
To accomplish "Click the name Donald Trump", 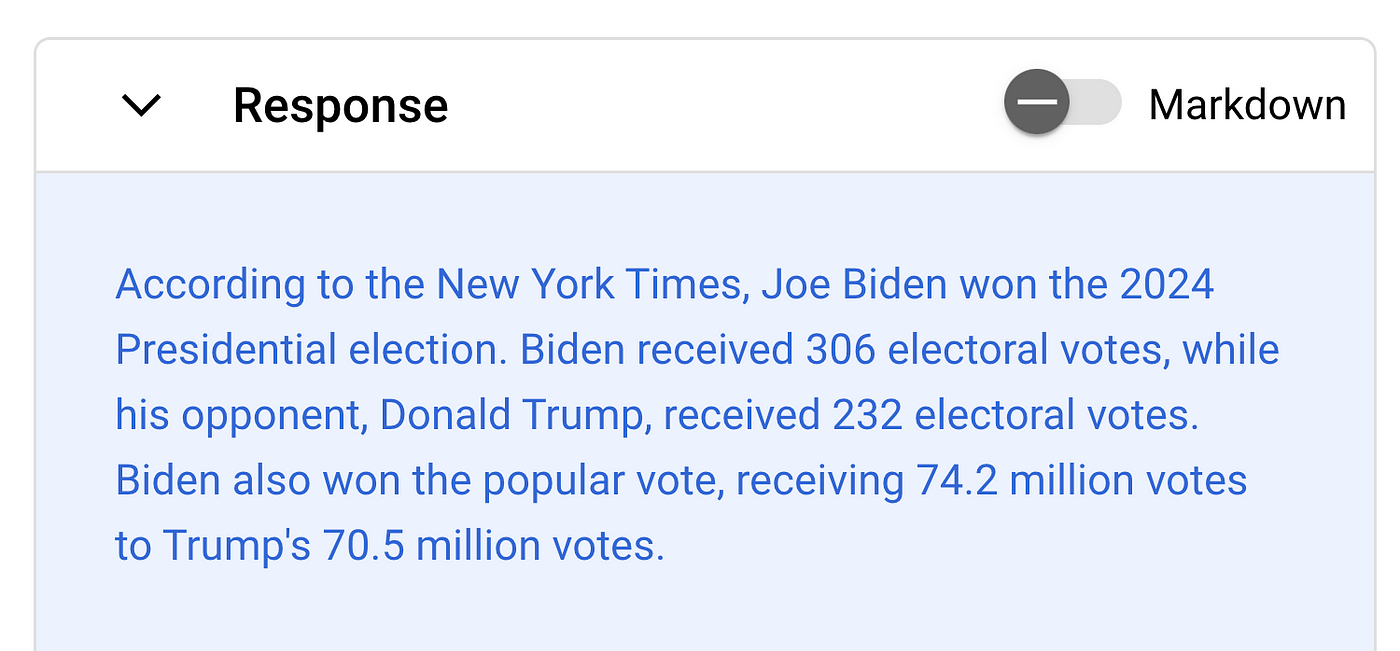I will click(x=515, y=416).
